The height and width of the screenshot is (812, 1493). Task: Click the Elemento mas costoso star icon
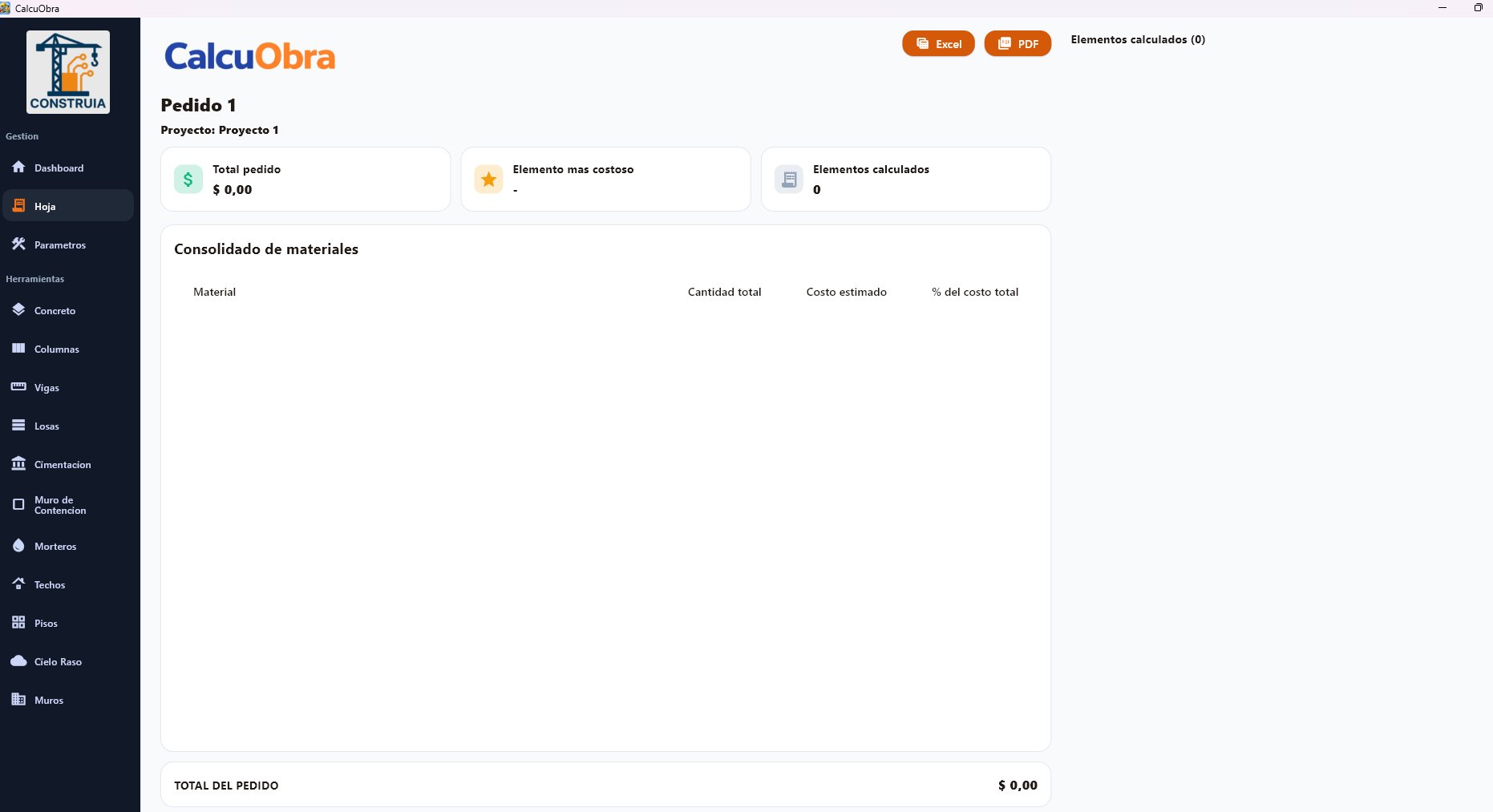click(488, 180)
